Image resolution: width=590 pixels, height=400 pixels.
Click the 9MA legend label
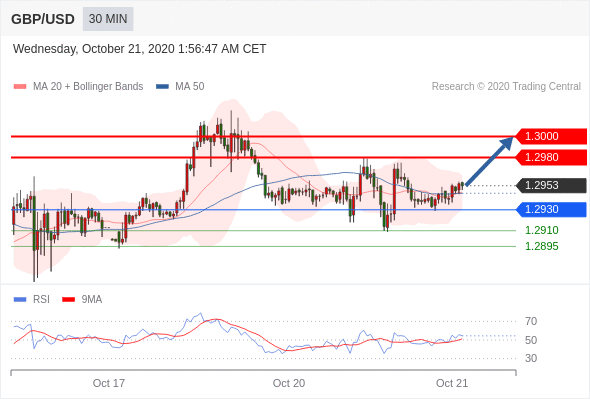point(92,300)
